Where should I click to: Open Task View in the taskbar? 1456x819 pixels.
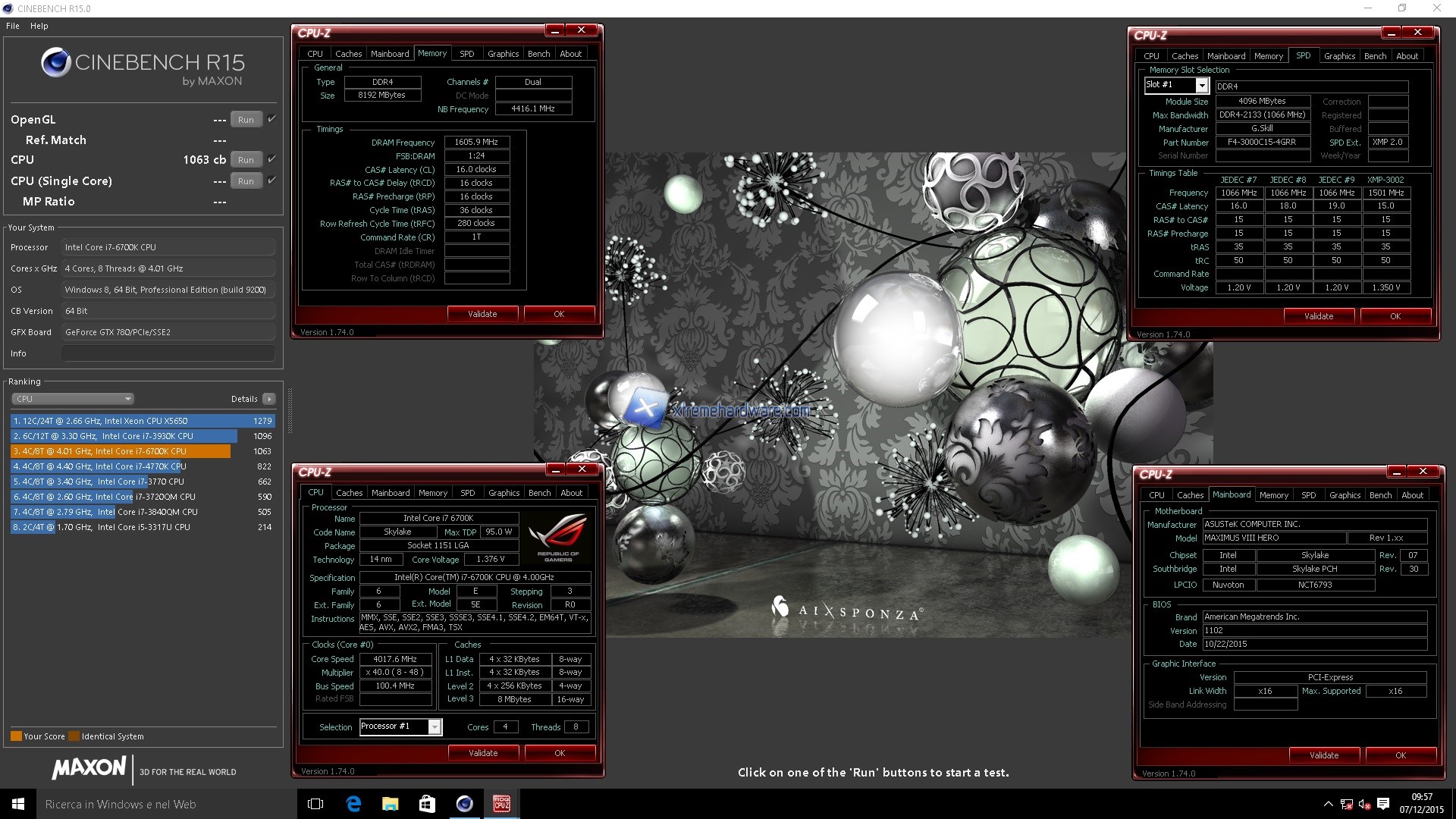pos(315,804)
